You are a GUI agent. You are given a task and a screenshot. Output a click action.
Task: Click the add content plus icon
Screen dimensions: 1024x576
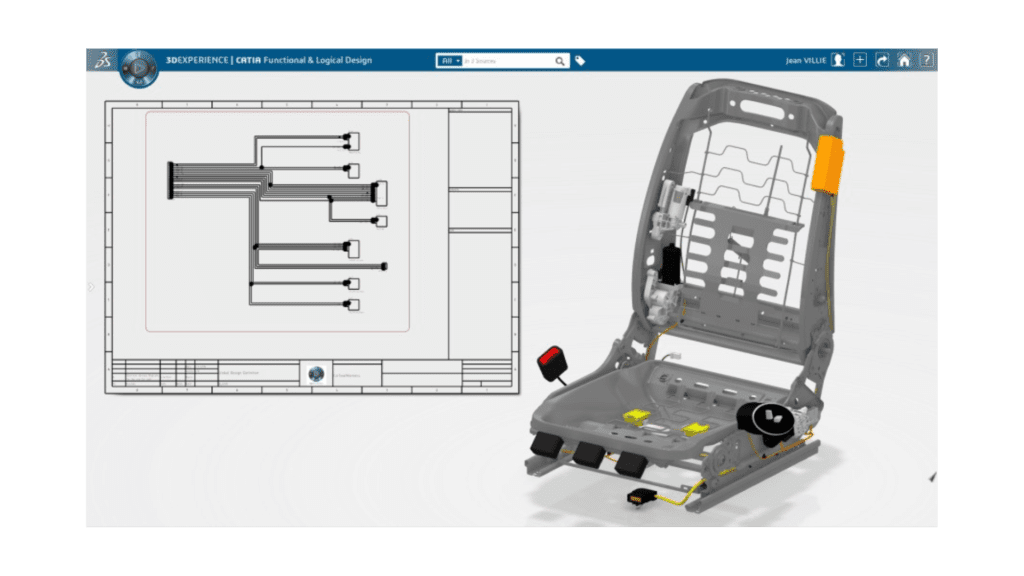861,60
